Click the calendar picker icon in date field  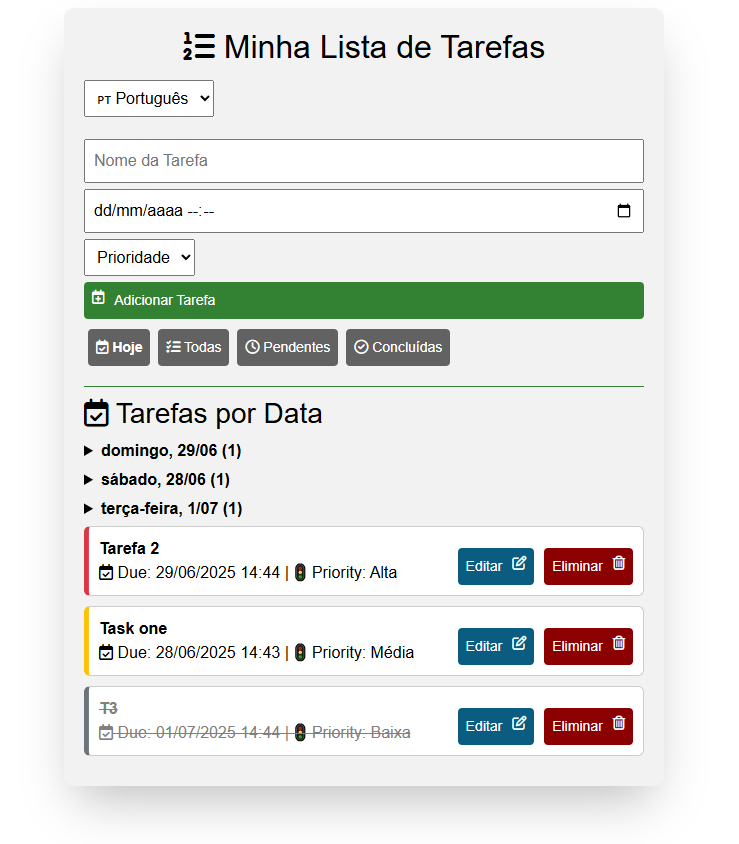click(x=624, y=211)
